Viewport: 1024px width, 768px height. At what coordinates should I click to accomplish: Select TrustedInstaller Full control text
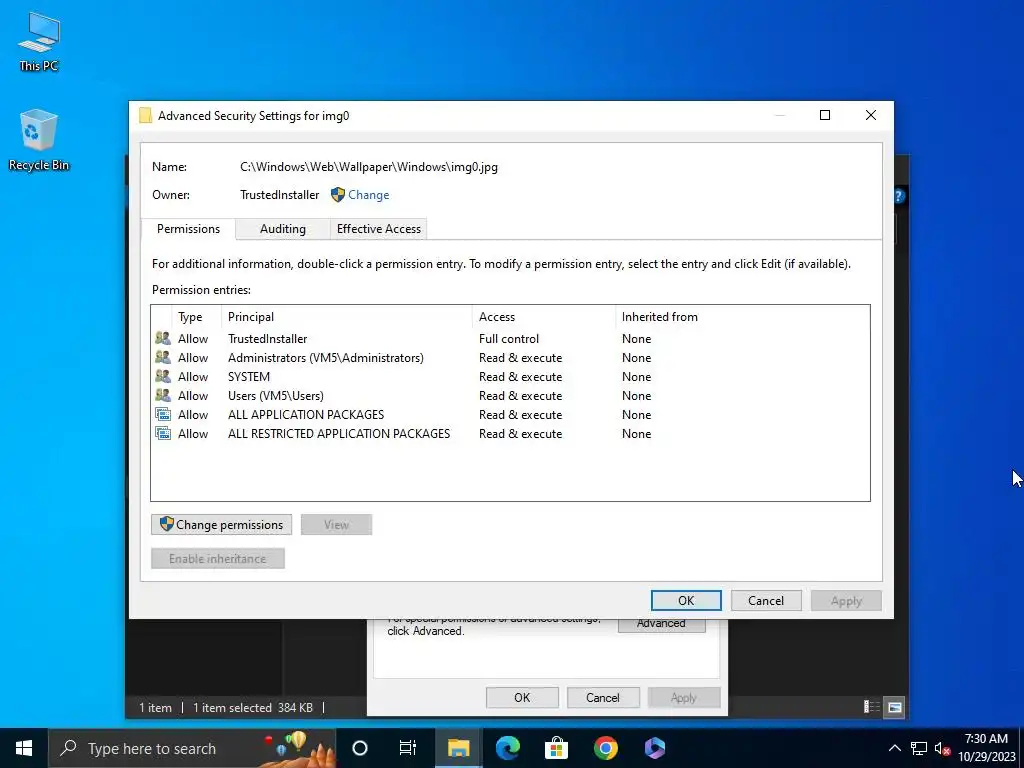[509, 338]
